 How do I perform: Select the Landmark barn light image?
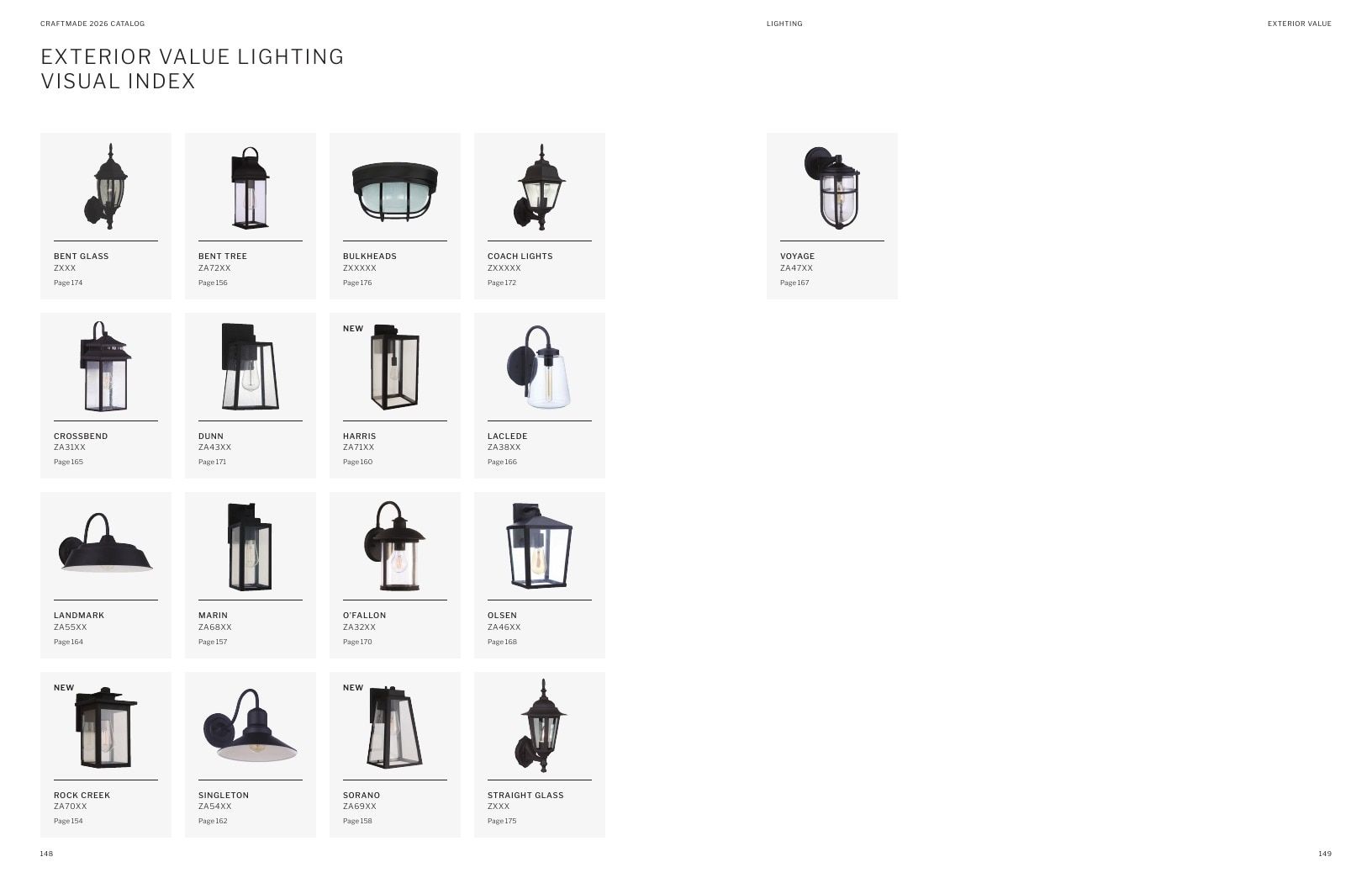click(106, 542)
